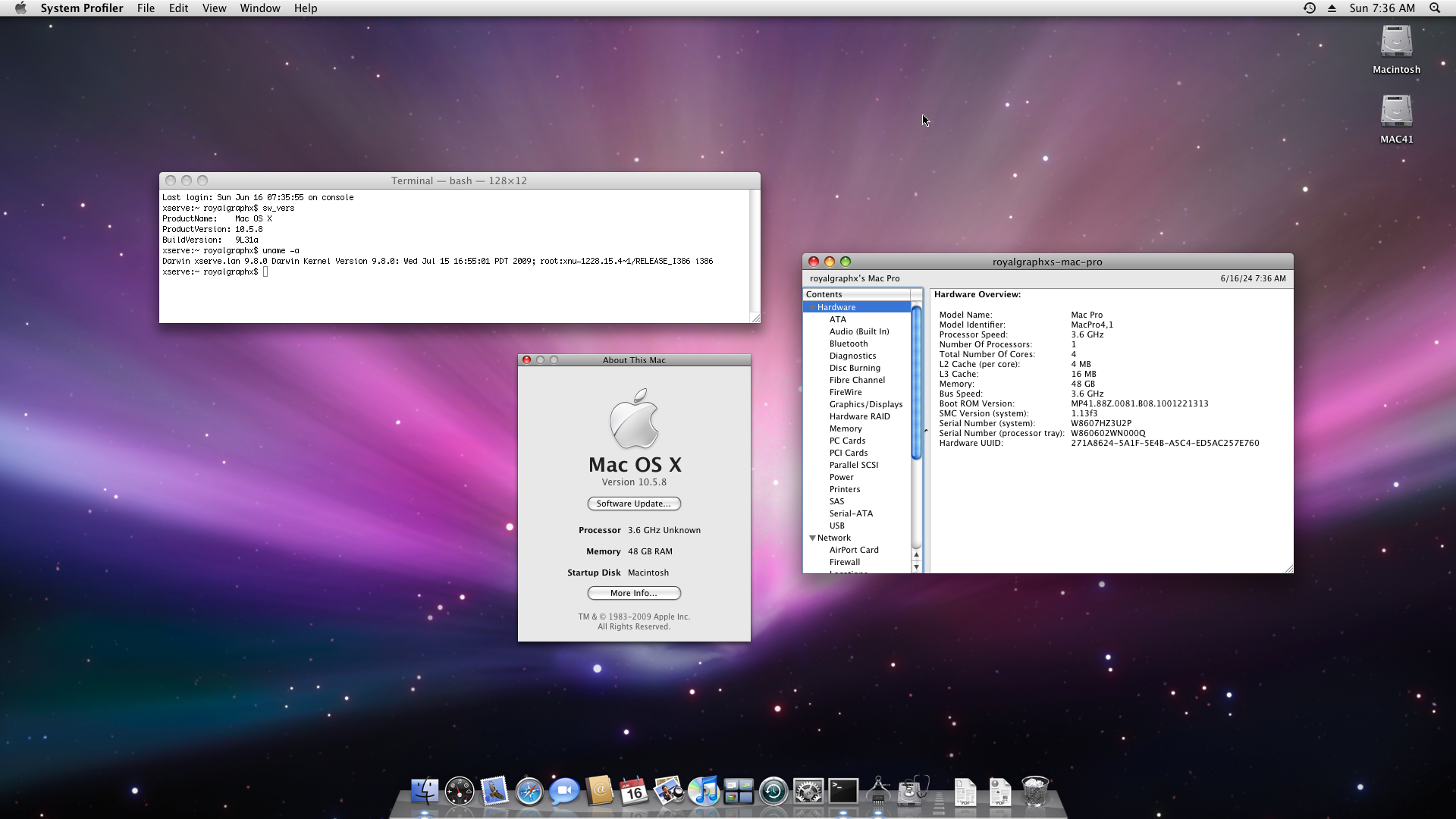Select Serial-ATA in Contents list

(x=851, y=513)
